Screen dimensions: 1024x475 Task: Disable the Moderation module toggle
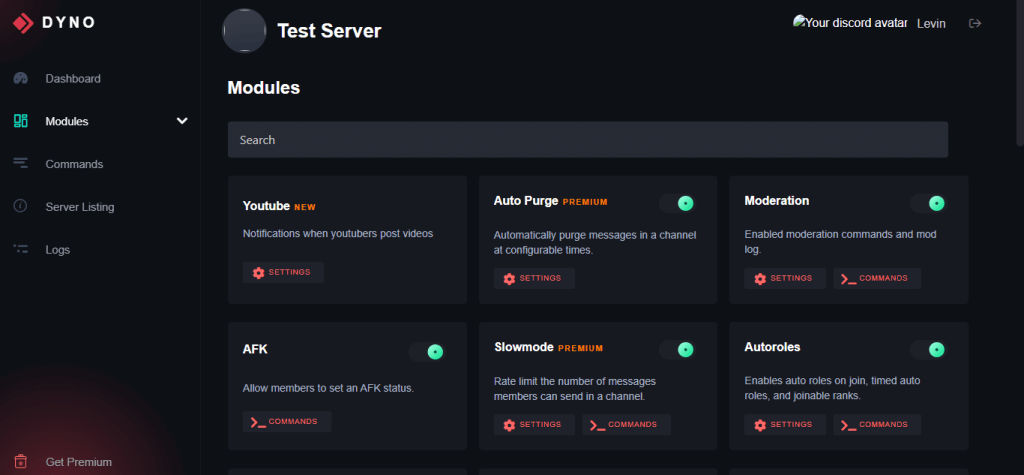[x=928, y=203]
